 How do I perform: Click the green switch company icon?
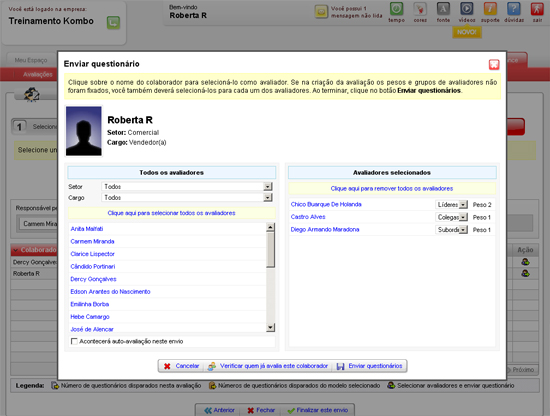[x=113, y=23]
